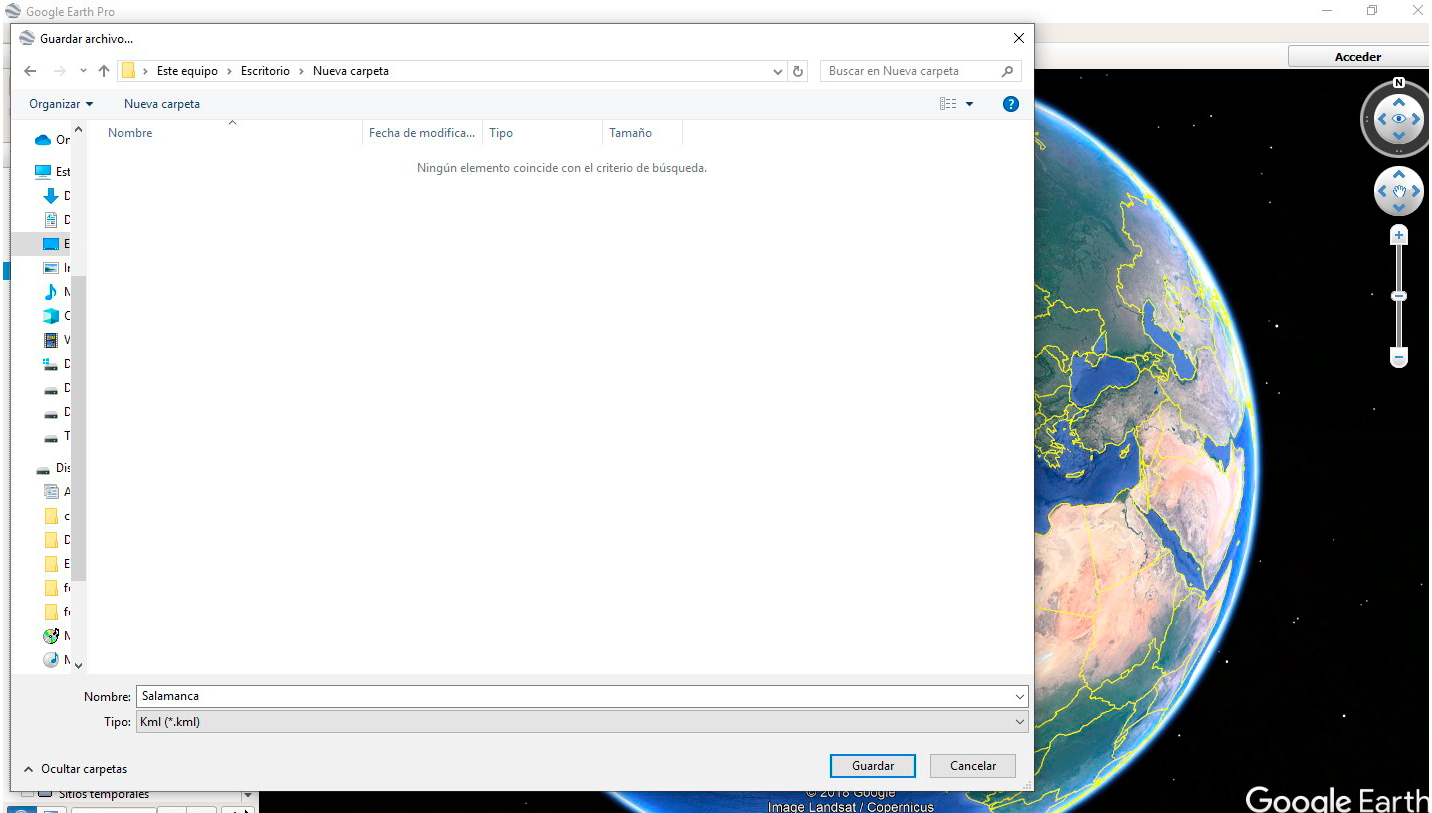
Task: Create folder with Nueva carpeta button
Action: (162, 104)
